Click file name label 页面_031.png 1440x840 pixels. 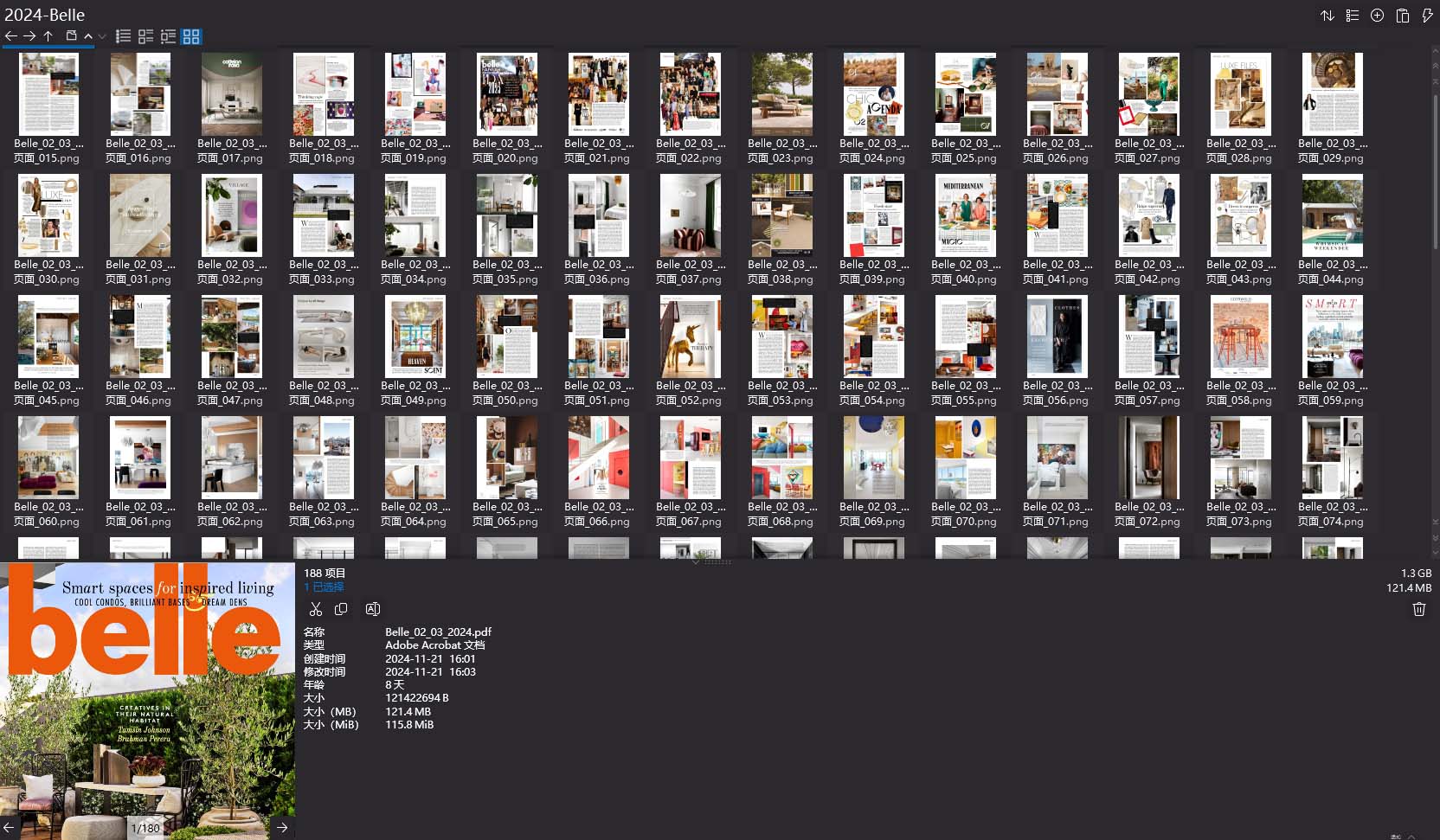140,272
